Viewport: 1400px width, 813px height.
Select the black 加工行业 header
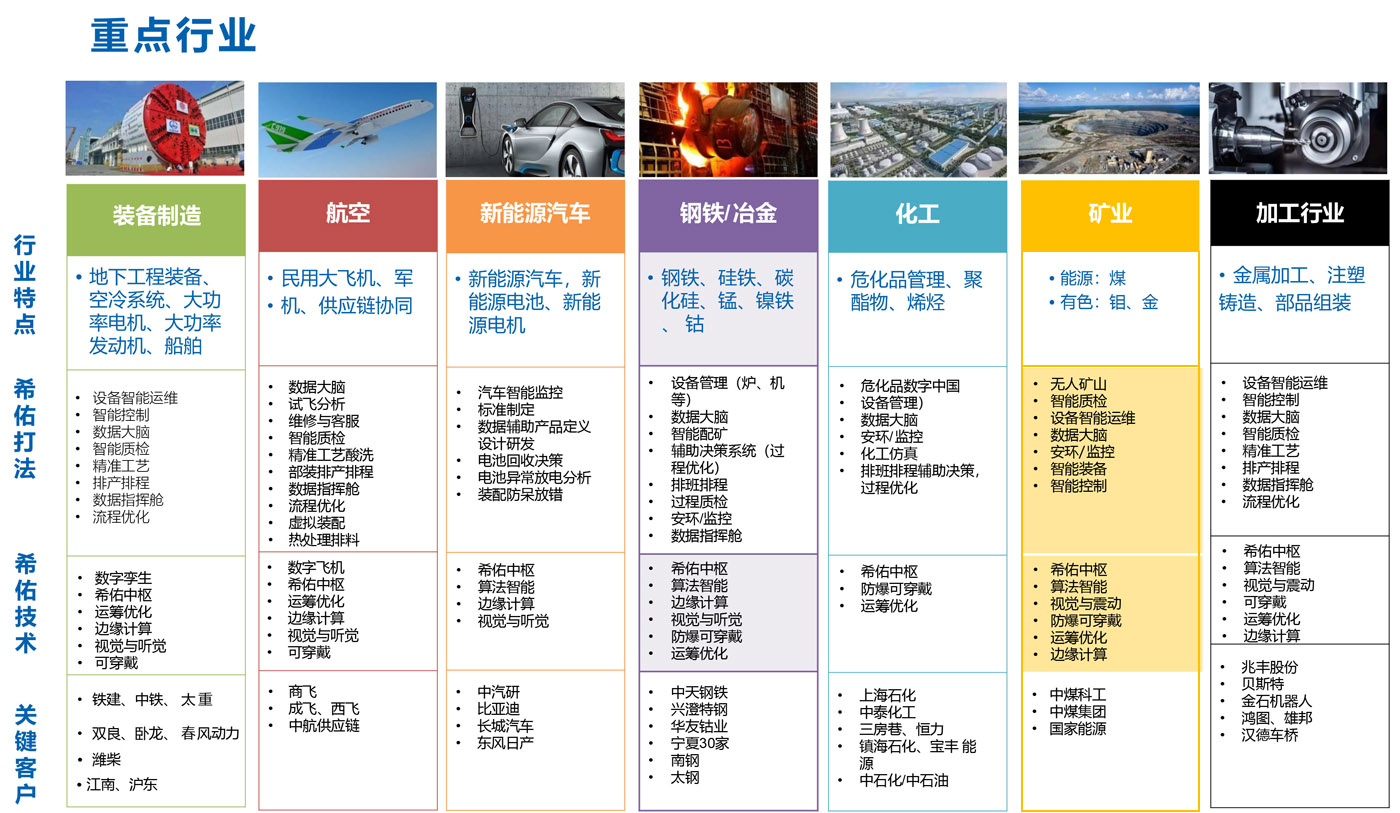point(1300,214)
